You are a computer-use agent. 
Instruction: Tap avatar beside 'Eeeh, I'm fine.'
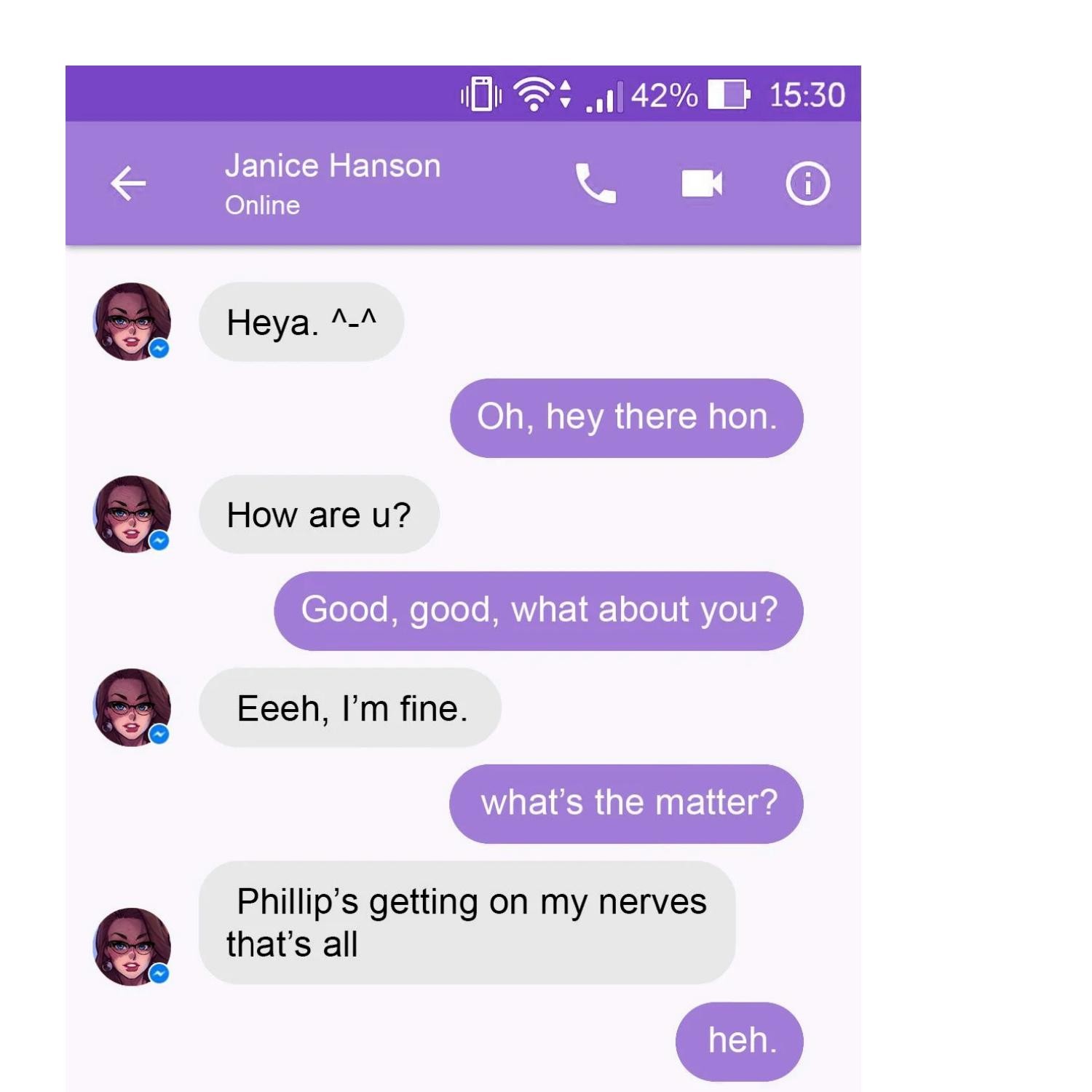point(132,708)
